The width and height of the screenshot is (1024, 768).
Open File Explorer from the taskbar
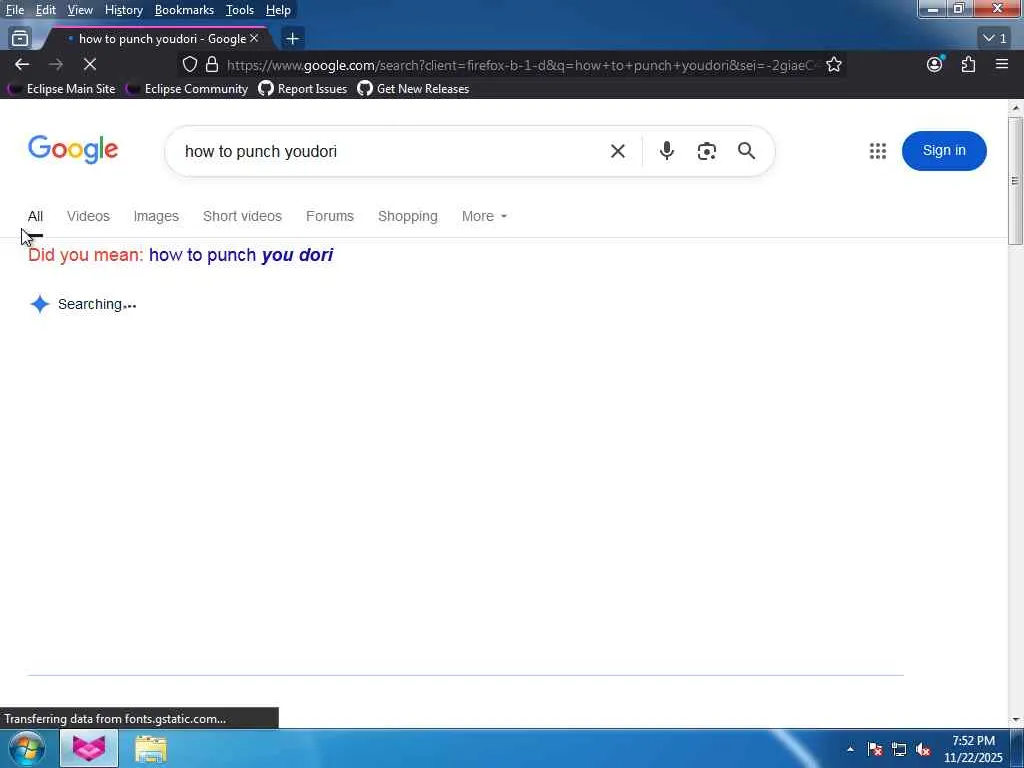coord(151,749)
